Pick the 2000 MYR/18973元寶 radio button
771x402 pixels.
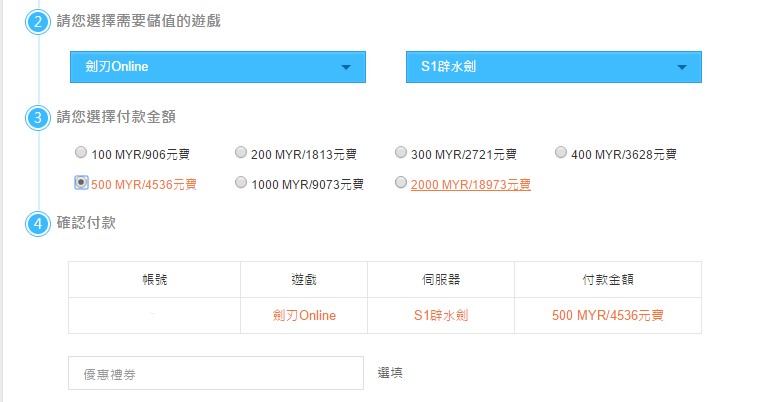(401, 182)
